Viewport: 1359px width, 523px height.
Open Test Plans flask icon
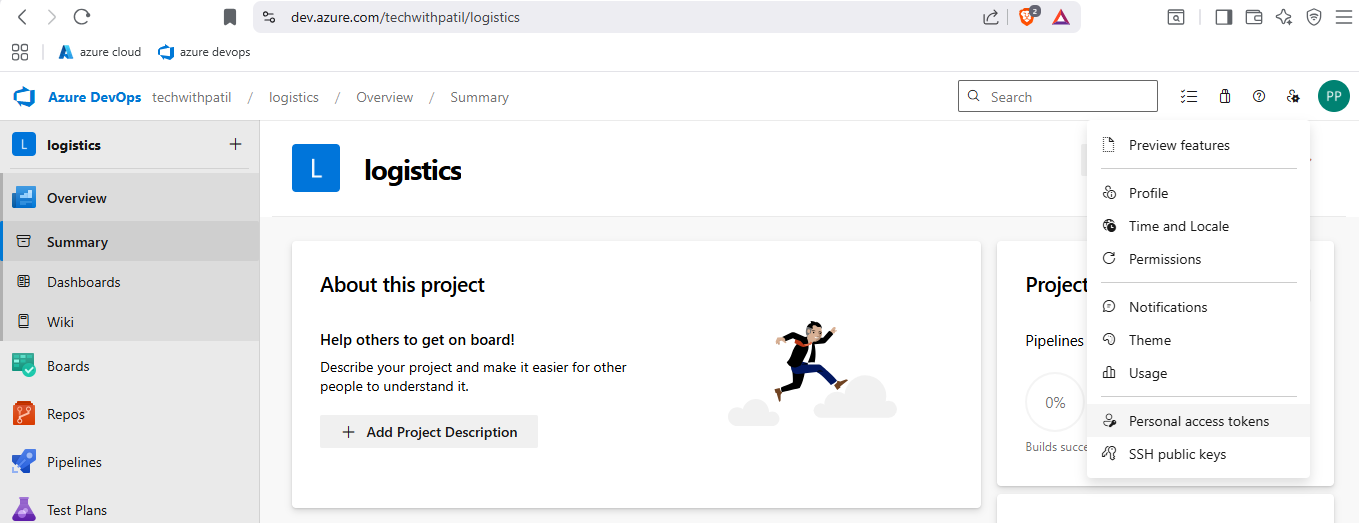coord(24,510)
